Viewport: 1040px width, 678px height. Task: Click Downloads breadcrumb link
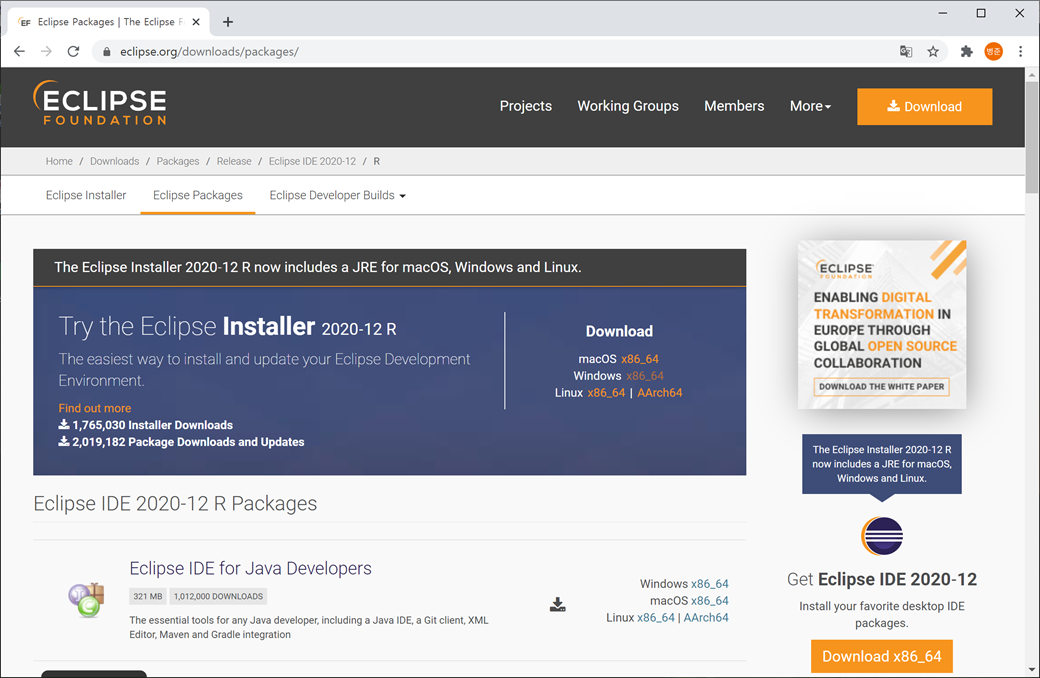tap(114, 161)
